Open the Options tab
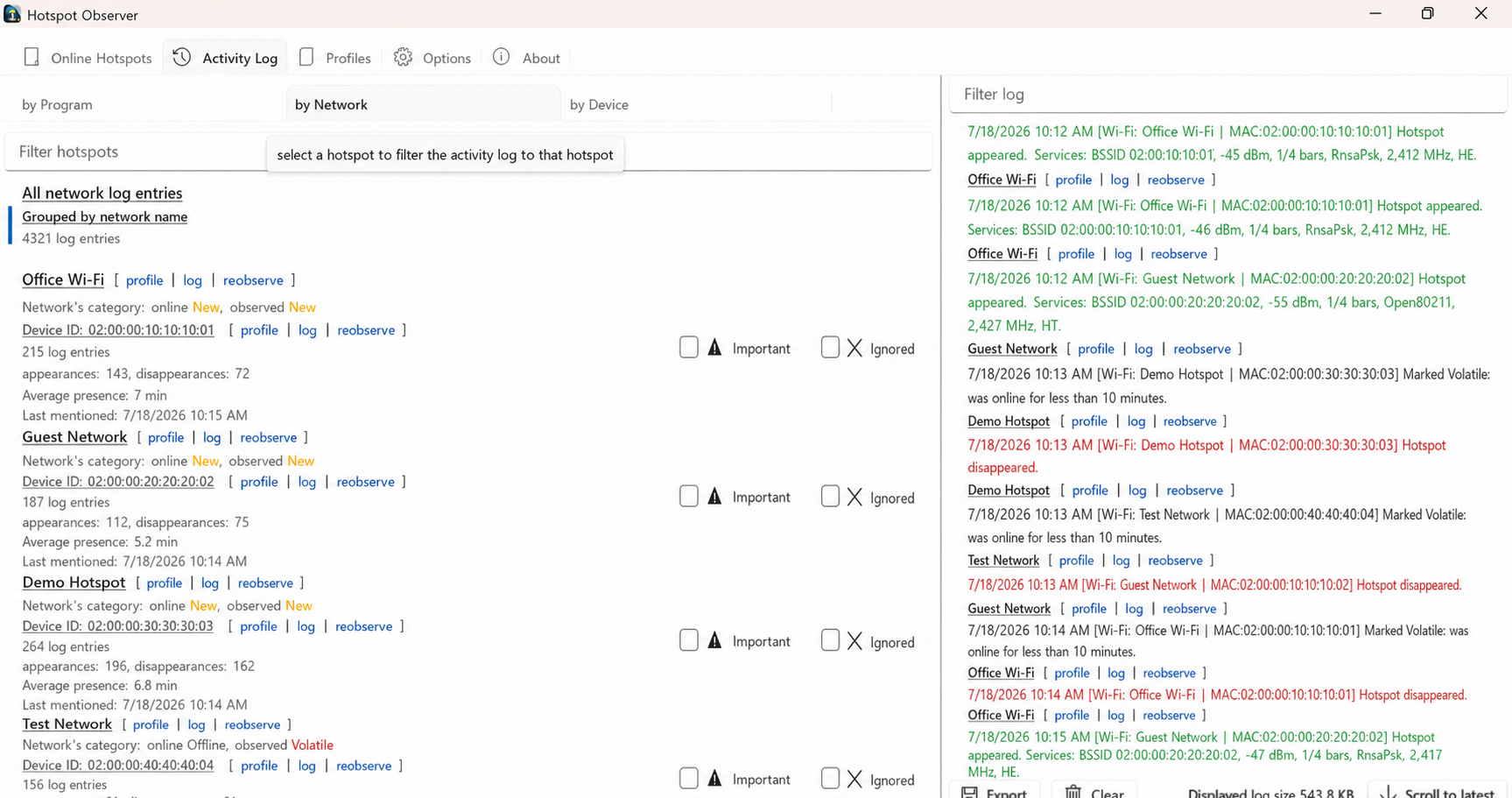This screenshot has height=798, width=1512. click(x=433, y=58)
